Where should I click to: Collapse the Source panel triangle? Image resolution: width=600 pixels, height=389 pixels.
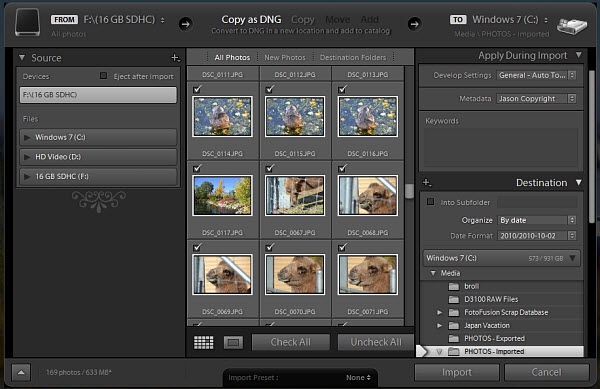click(x=22, y=58)
